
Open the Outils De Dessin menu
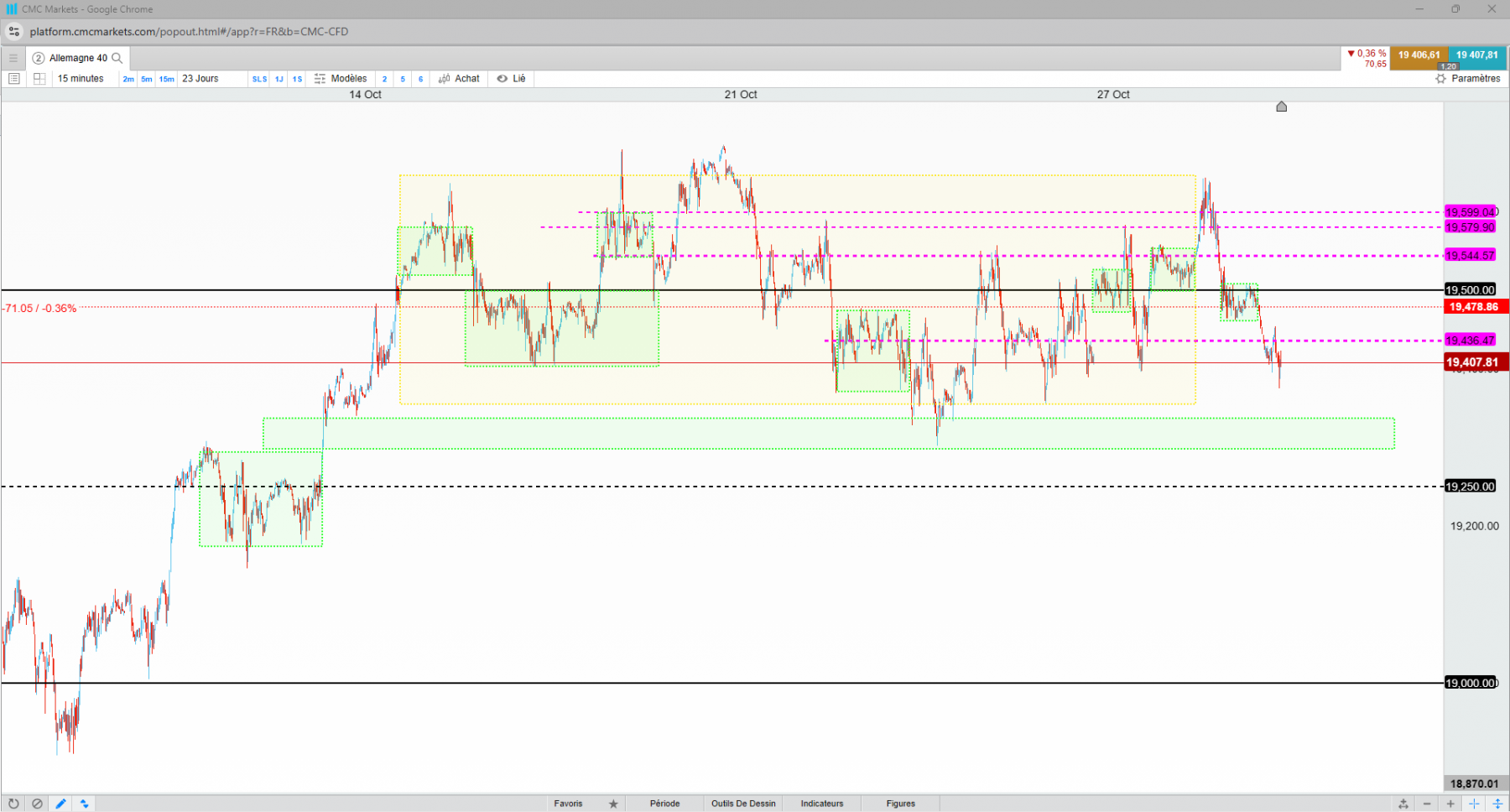(743, 804)
